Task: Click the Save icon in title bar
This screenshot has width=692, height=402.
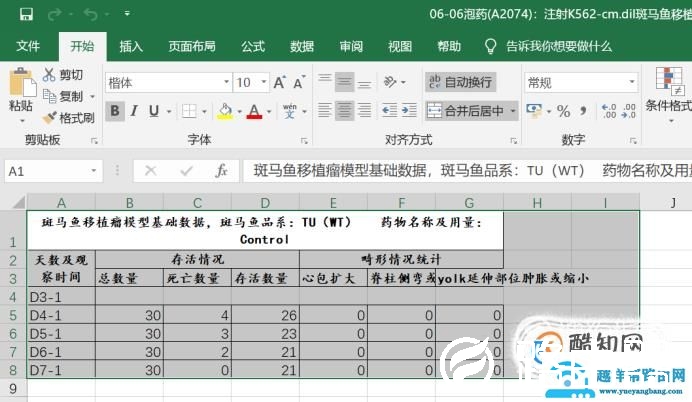Action: 26,14
